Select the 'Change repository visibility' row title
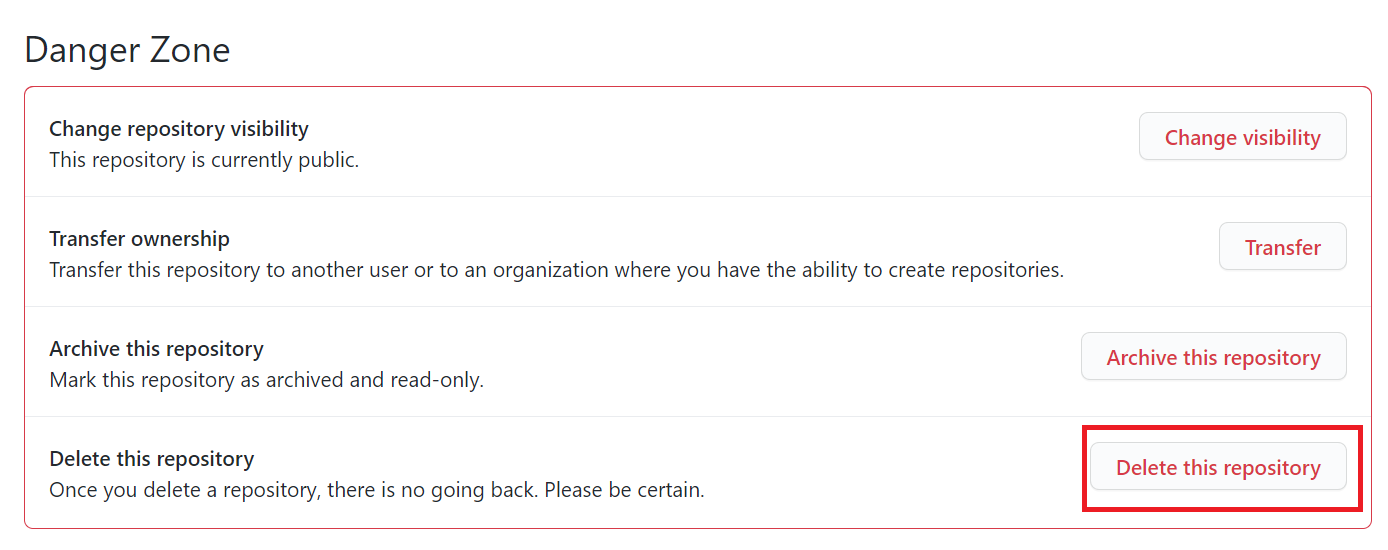 pos(179,129)
